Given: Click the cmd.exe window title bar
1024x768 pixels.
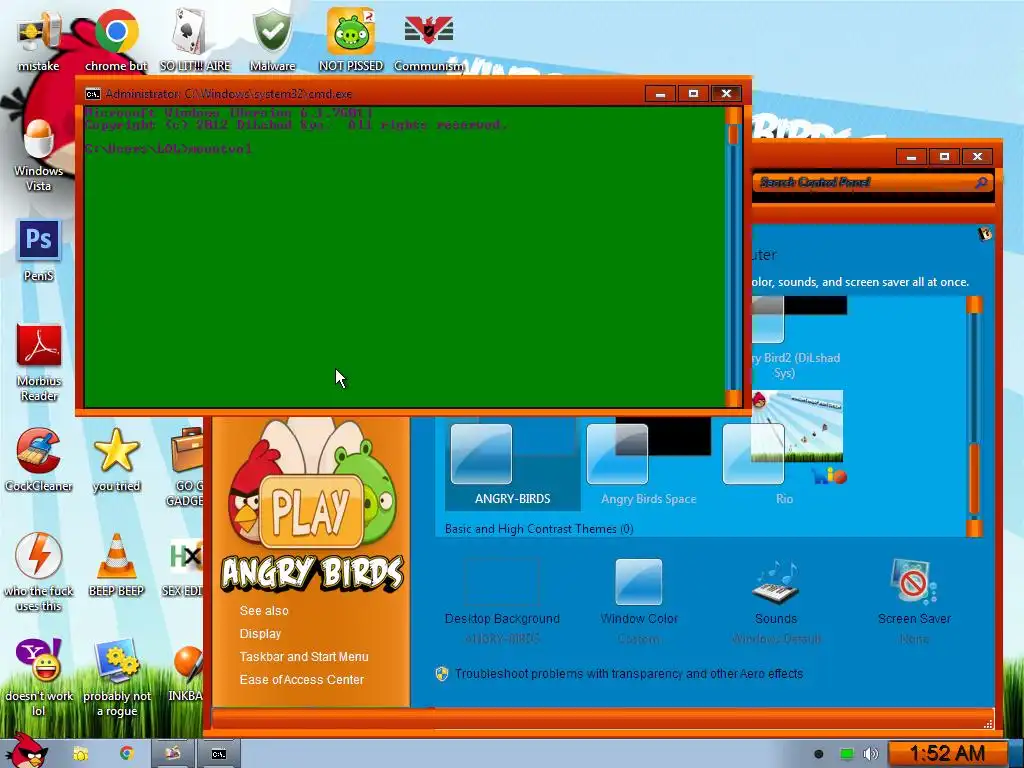Looking at the screenshot, I should pyautogui.click(x=366, y=94).
